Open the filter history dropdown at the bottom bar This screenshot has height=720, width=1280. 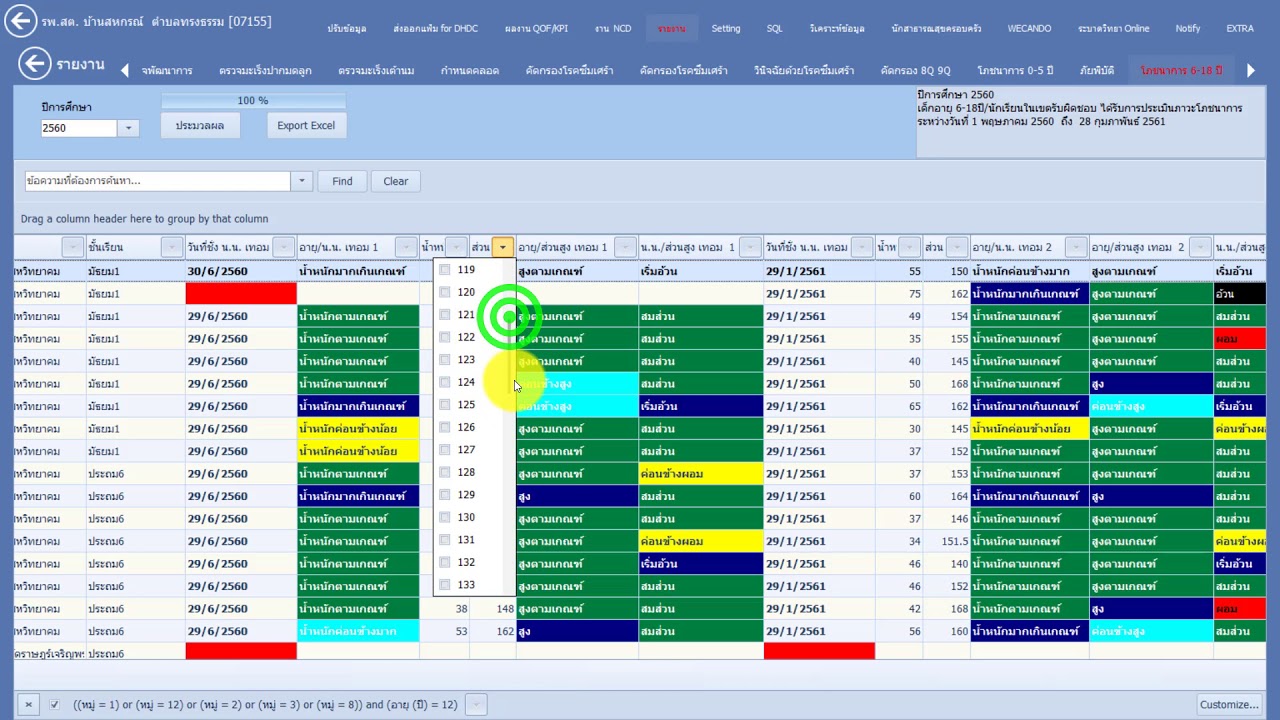[x=476, y=705]
